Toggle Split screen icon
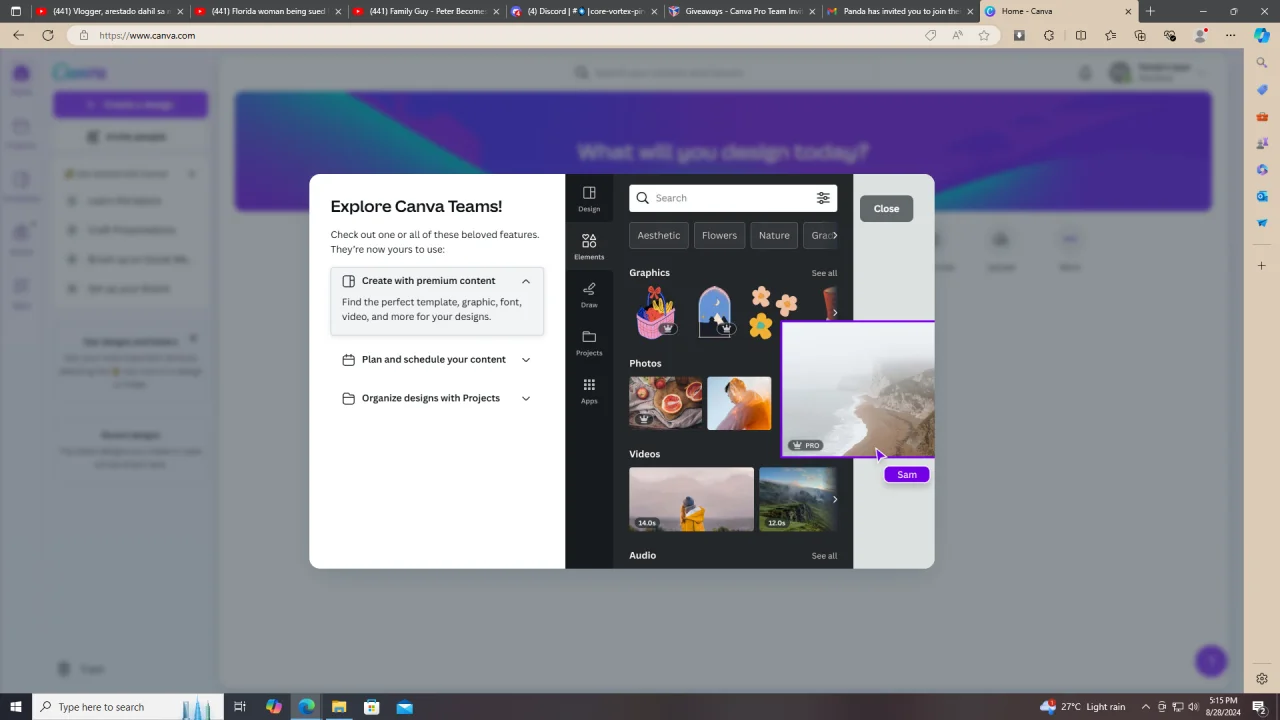Screen dimensions: 1280x720 click(1081, 35)
